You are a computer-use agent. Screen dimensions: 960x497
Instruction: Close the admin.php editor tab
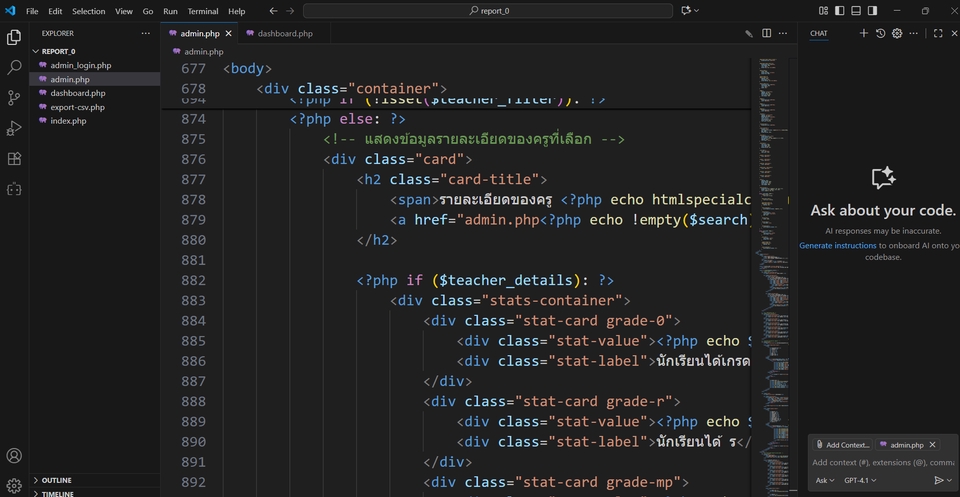(228, 34)
